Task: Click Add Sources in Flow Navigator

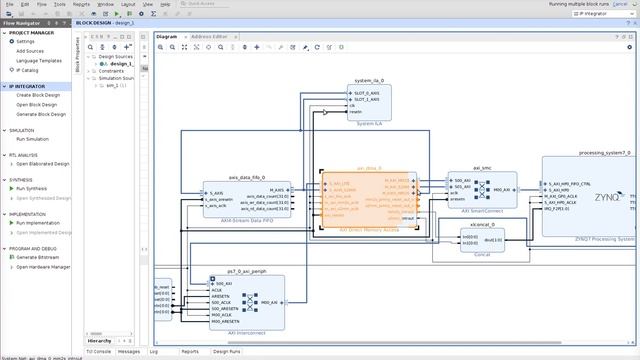Action: coord(30,51)
